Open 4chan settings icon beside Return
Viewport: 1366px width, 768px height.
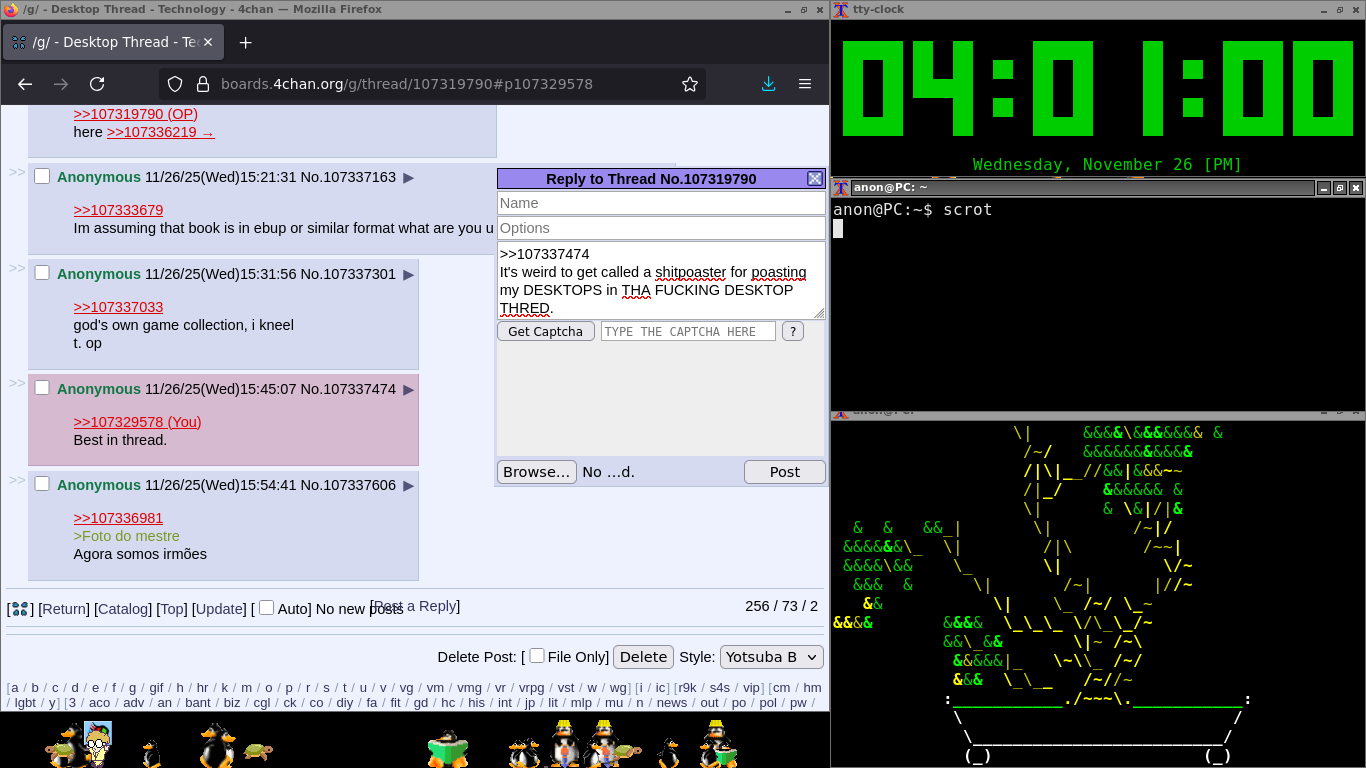(20, 609)
